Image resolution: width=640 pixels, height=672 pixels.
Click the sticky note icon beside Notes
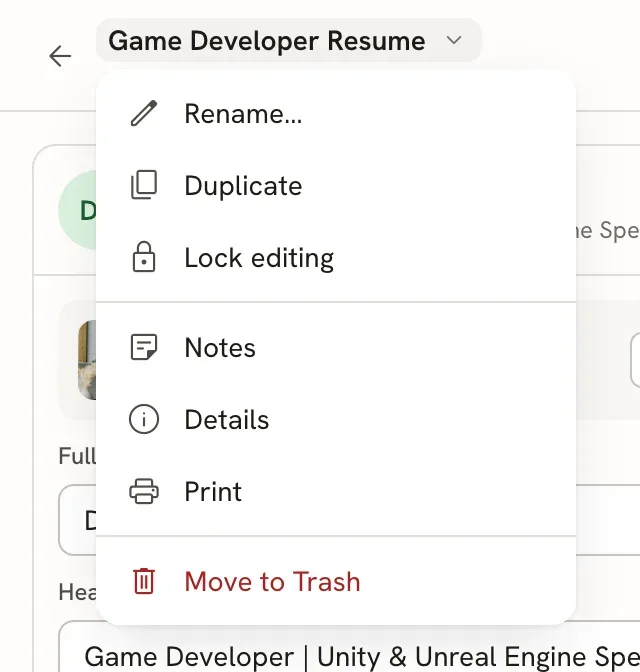pyautogui.click(x=144, y=347)
